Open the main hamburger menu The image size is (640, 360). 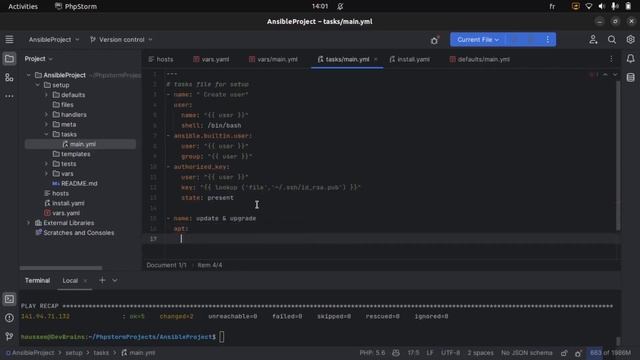tap(9, 40)
